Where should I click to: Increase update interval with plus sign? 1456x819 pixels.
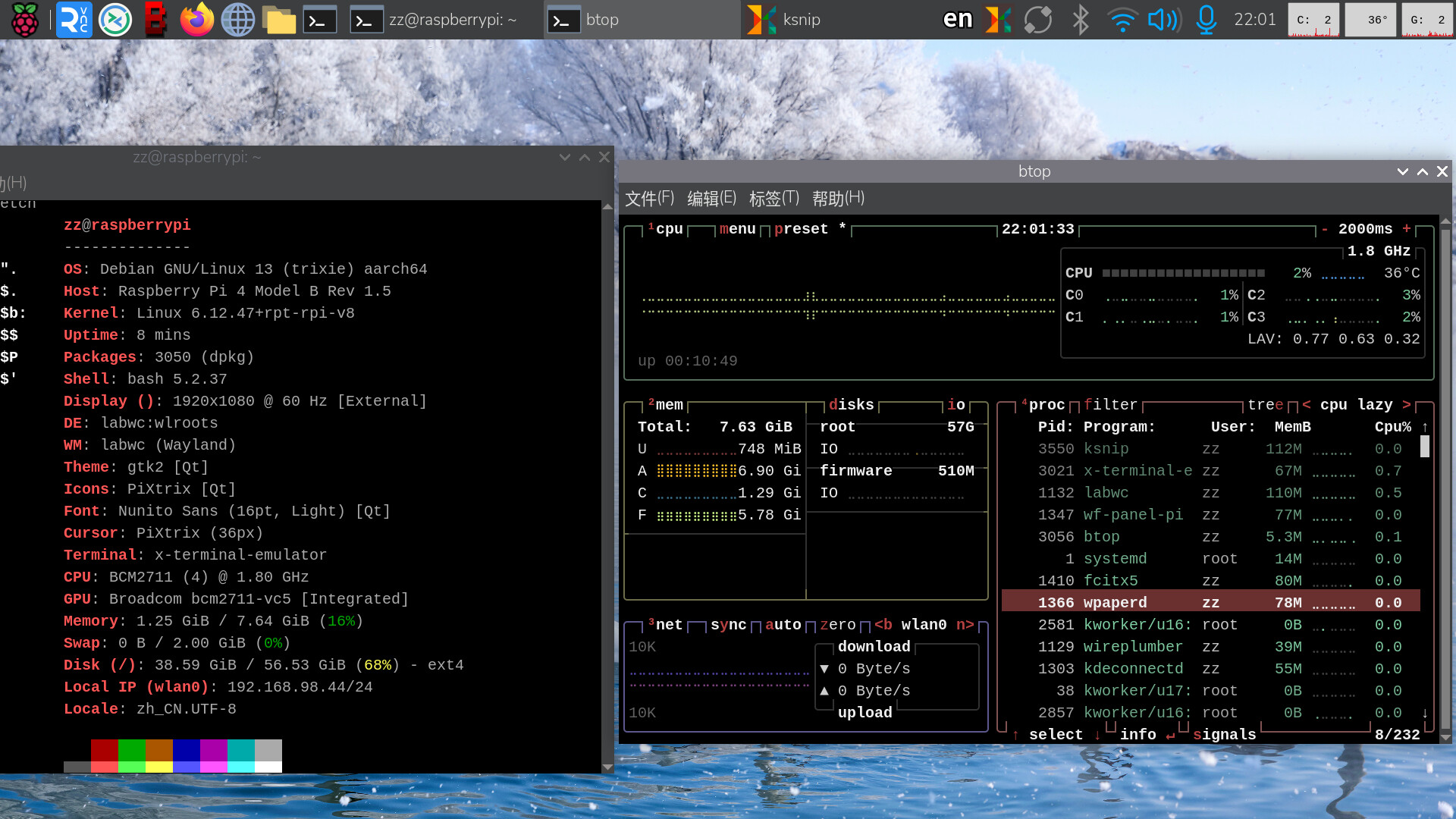click(x=1407, y=229)
